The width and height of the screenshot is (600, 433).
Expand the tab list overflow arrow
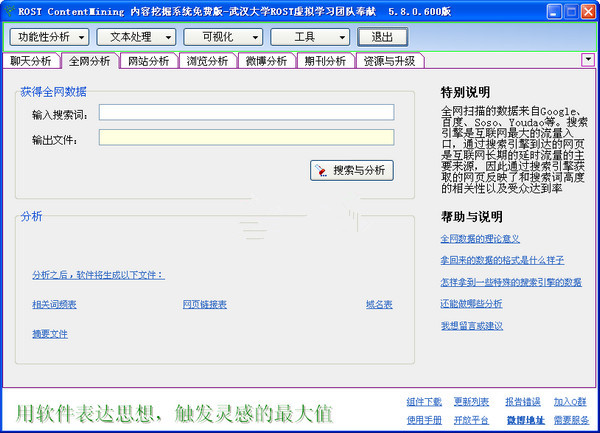588,60
